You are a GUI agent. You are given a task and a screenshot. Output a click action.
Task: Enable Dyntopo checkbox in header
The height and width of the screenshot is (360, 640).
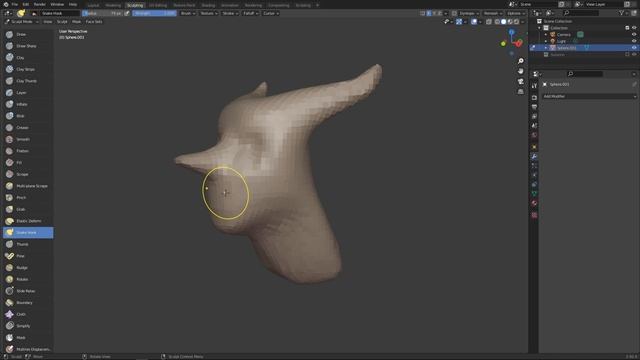tap(454, 13)
